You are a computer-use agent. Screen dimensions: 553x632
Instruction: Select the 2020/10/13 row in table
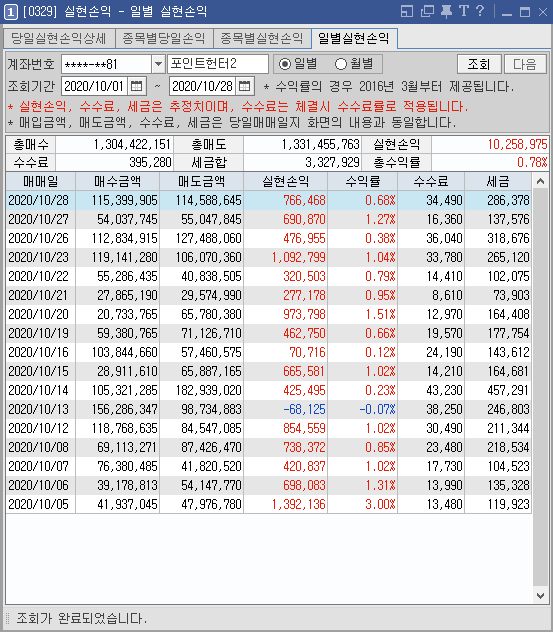268,410
